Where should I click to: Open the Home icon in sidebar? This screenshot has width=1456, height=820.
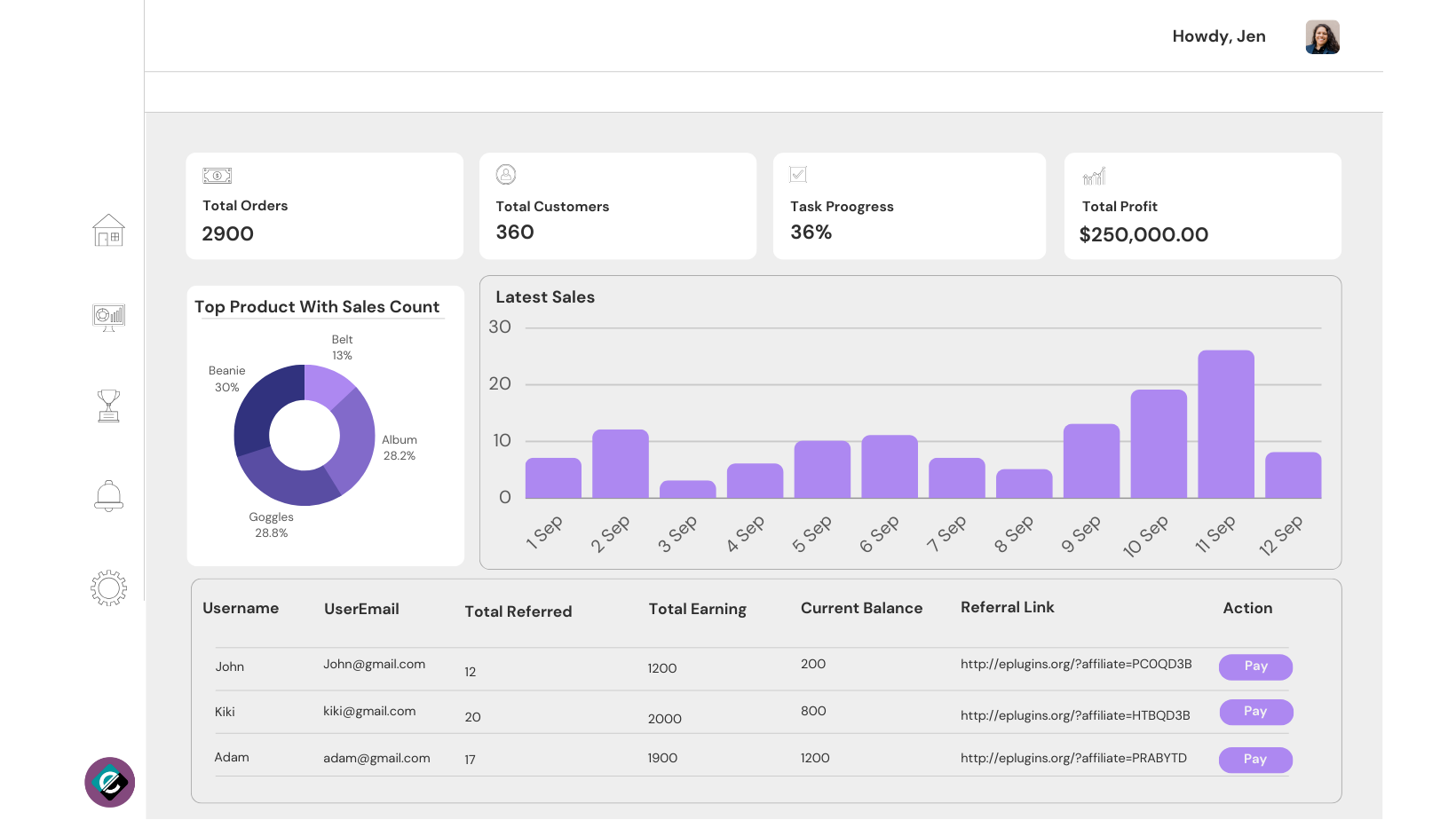108,231
